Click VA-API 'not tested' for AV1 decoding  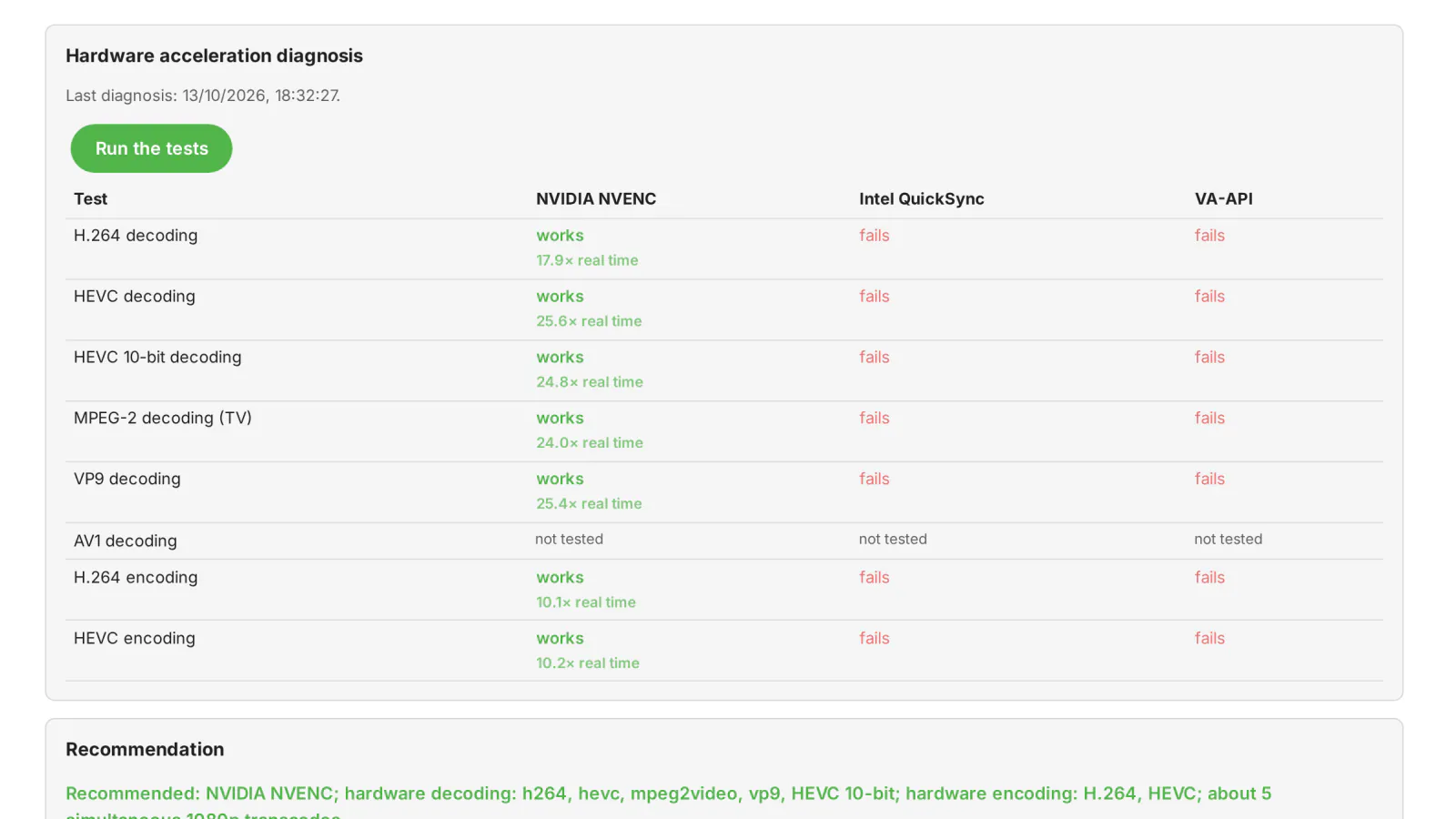1228,540
